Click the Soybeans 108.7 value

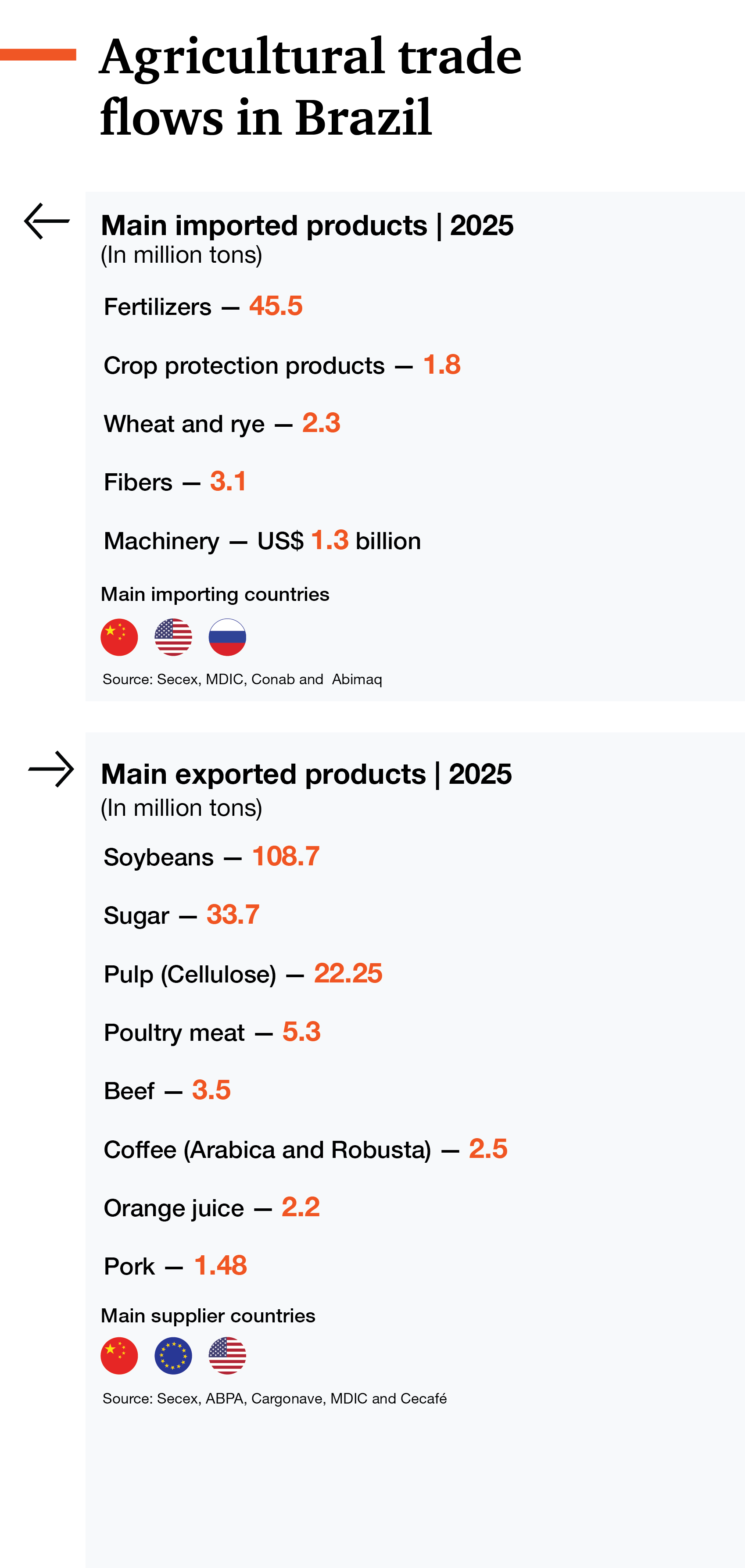pyautogui.click(x=286, y=856)
